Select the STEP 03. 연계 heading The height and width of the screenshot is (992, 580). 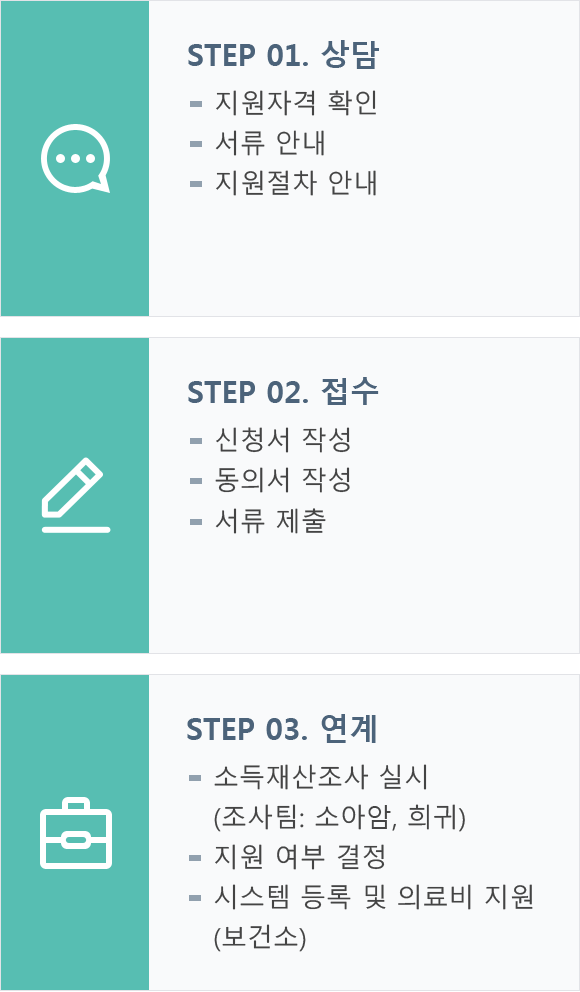click(282, 729)
